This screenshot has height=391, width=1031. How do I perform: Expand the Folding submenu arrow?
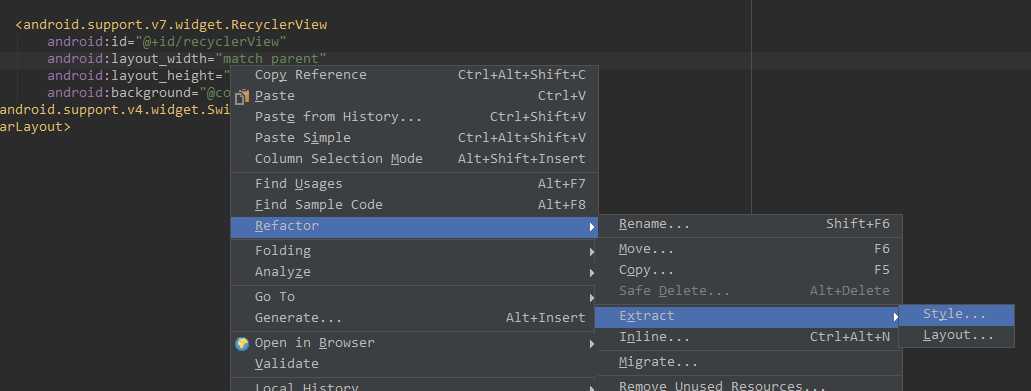592,251
